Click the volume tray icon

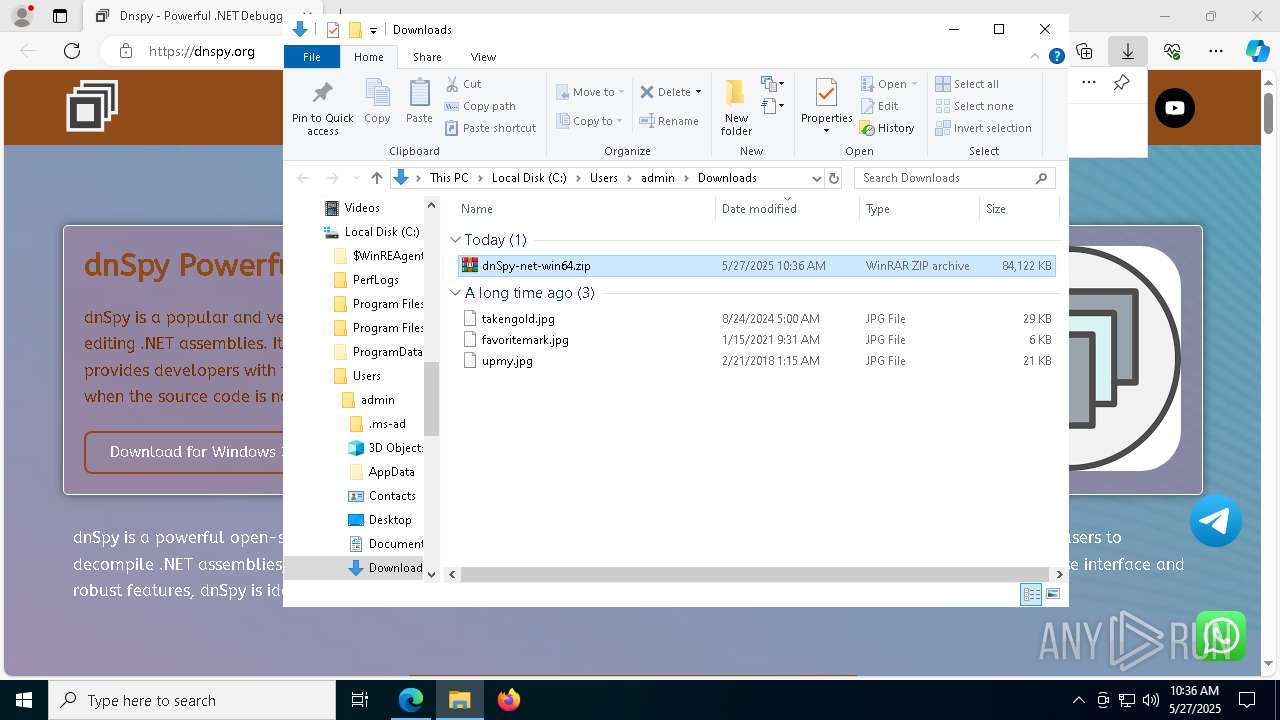click(1151, 700)
